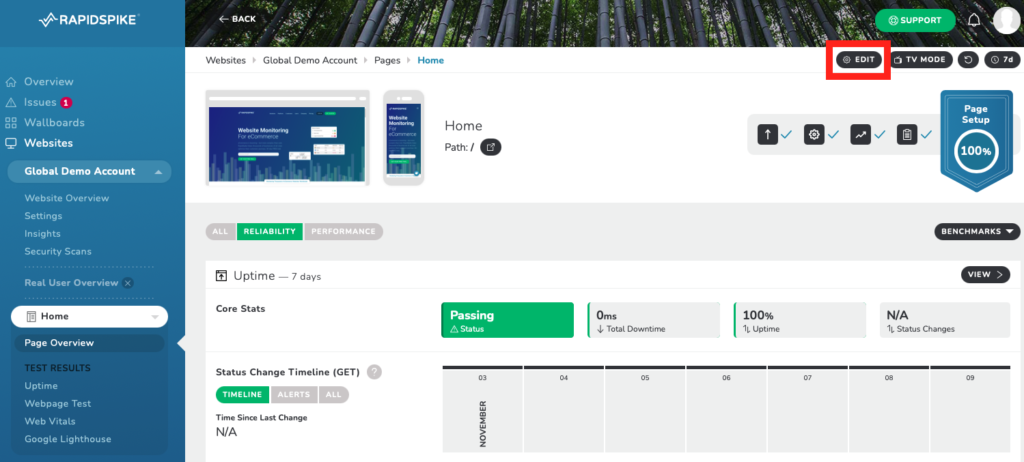Image resolution: width=1024 pixels, height=462 pixels.
Task: Open Settings in the sidebar
Action: [43, 216]
